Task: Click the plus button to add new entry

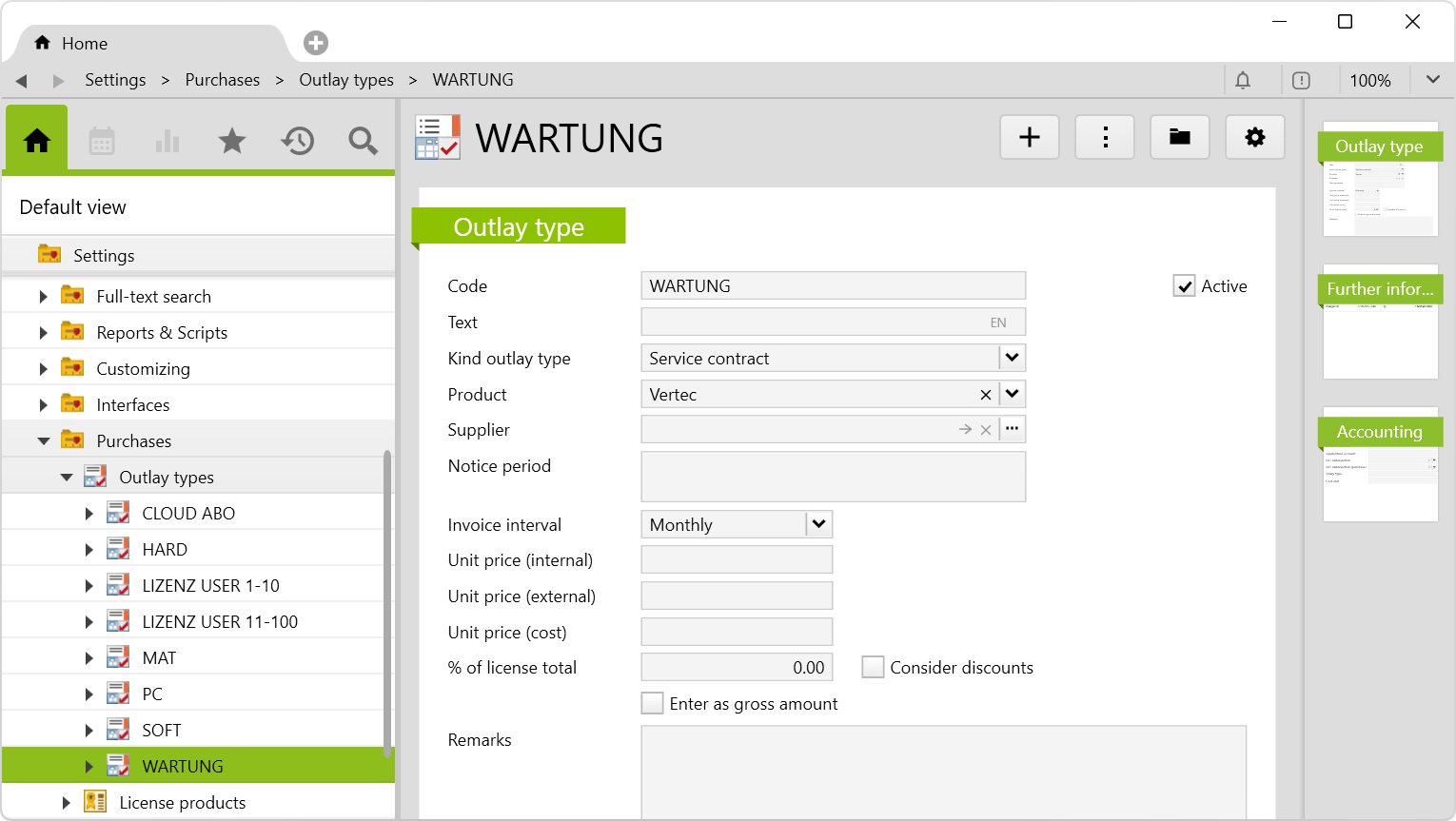Action: click(1030, 138)
